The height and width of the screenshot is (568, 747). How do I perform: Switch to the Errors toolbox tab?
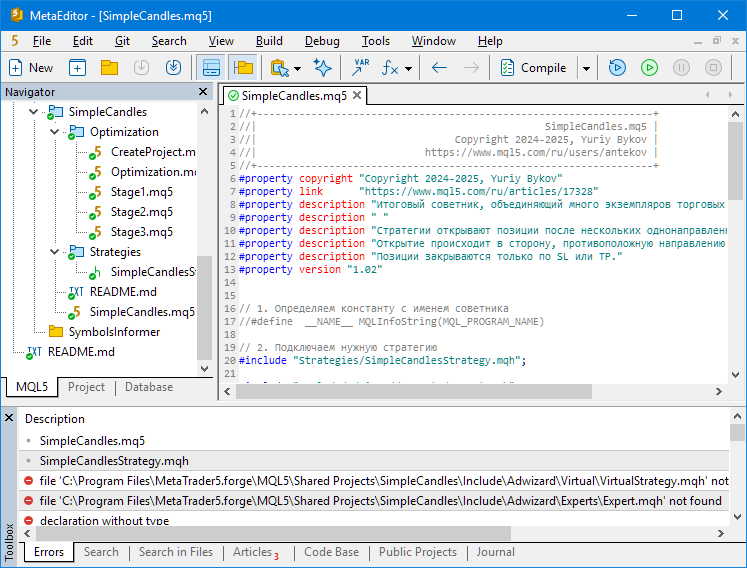coord(49,552)
